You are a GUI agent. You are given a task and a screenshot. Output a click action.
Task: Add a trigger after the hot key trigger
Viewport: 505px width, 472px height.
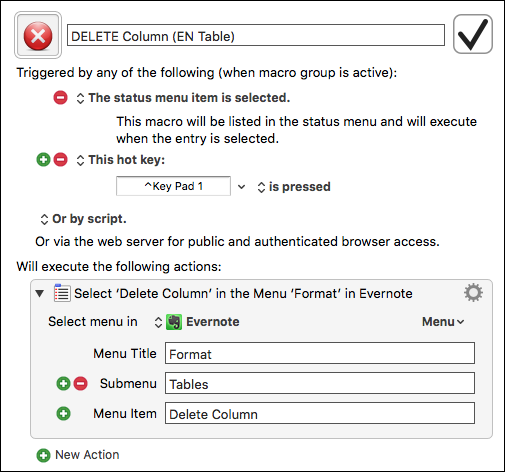click(43, 160)
